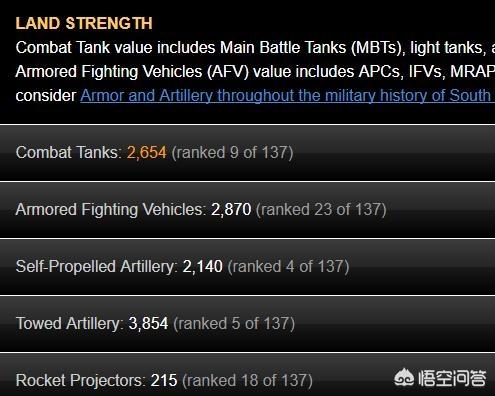
Task: Click the ranked 4 of 137 text
Action: (x=288, y=267)
